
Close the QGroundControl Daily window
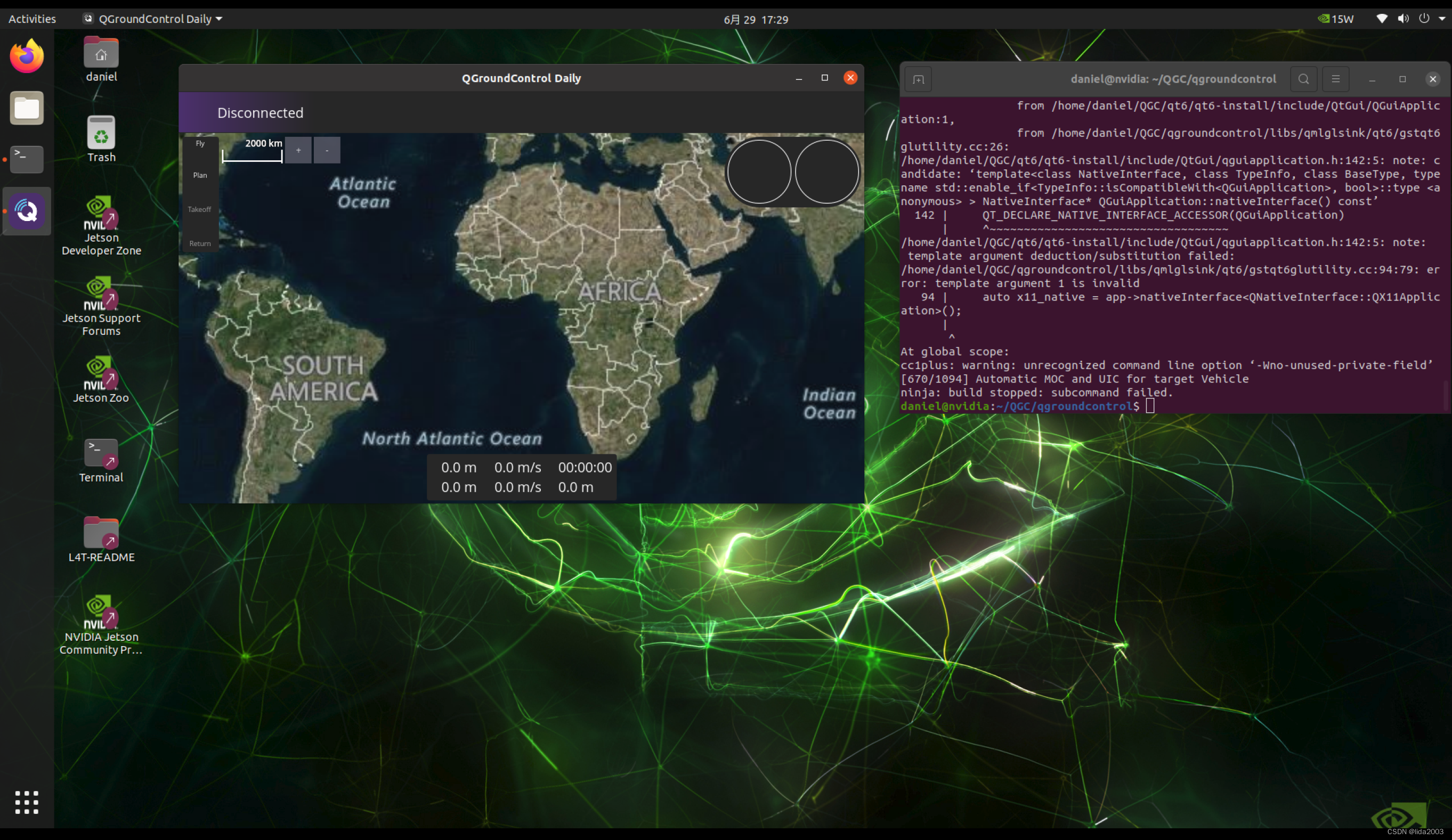click(850, 78)
